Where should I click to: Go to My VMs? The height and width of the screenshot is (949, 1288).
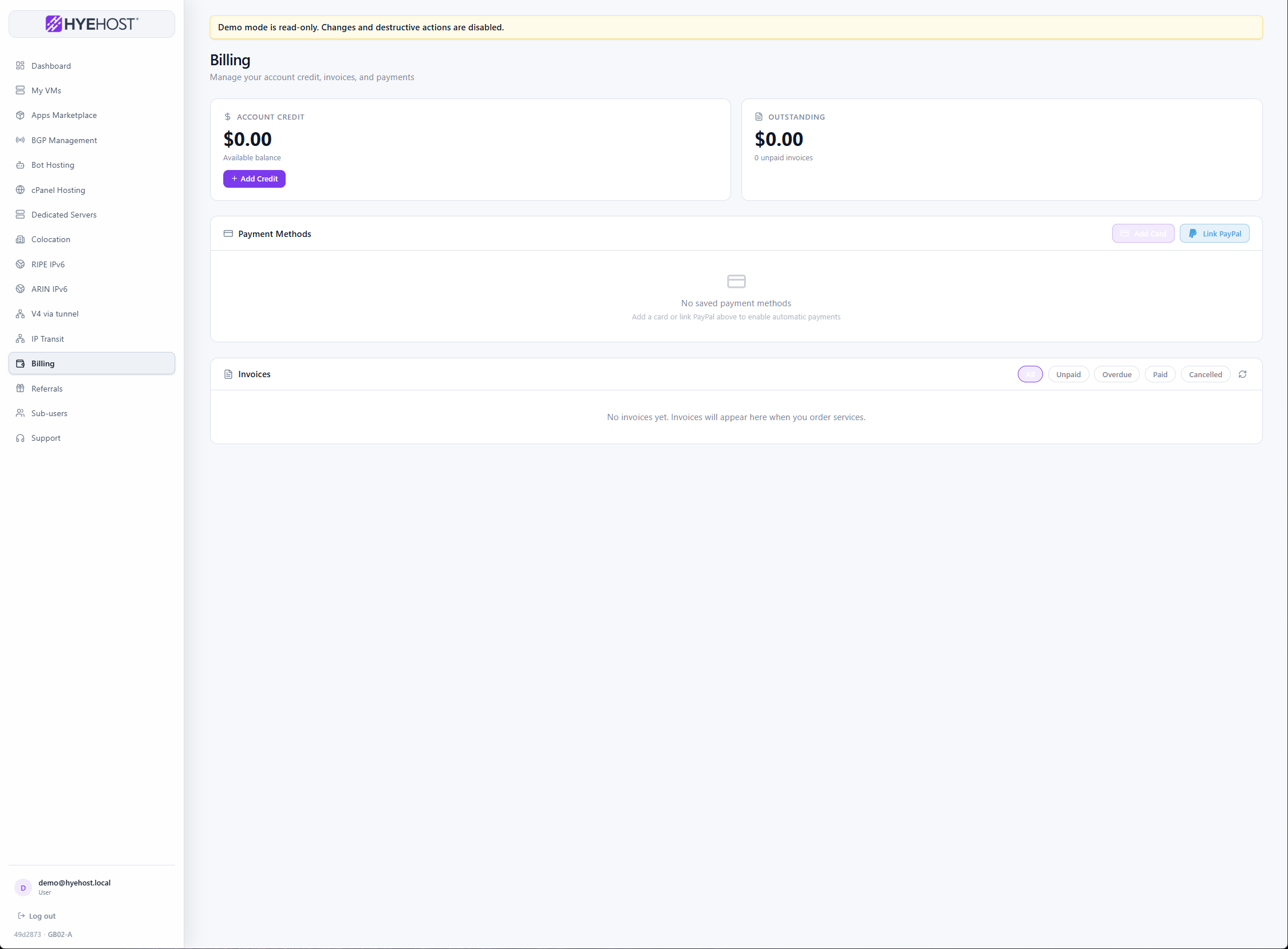pos(92,90)
